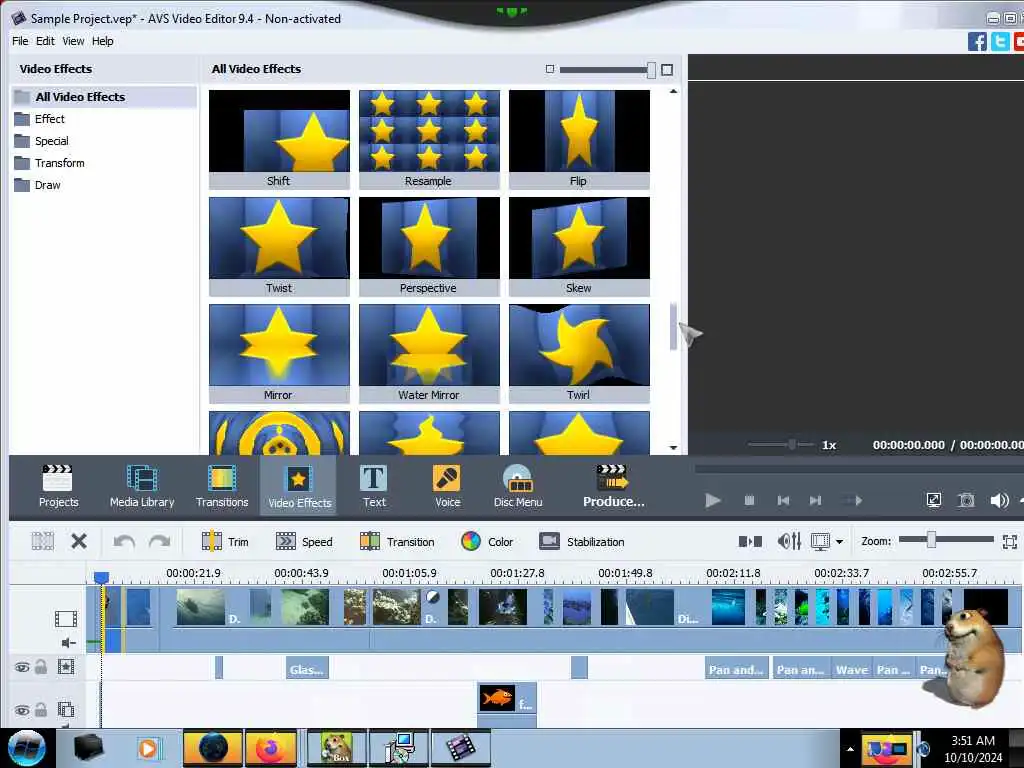Click the split clip icon
1024x768 pixels.
point(42,541)
